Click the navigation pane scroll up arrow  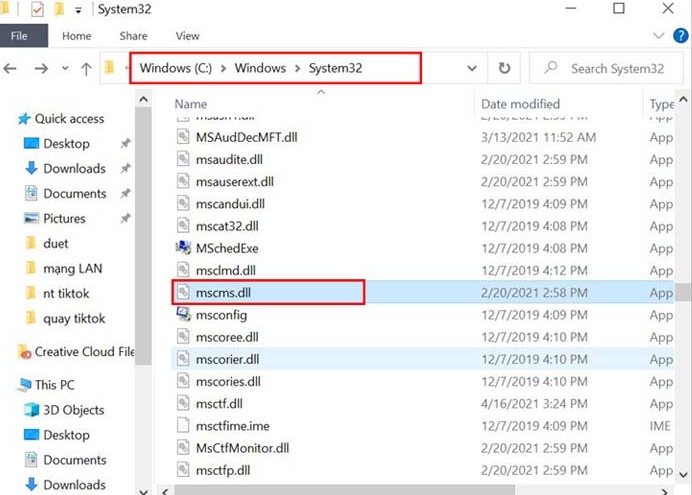point(143,100)
